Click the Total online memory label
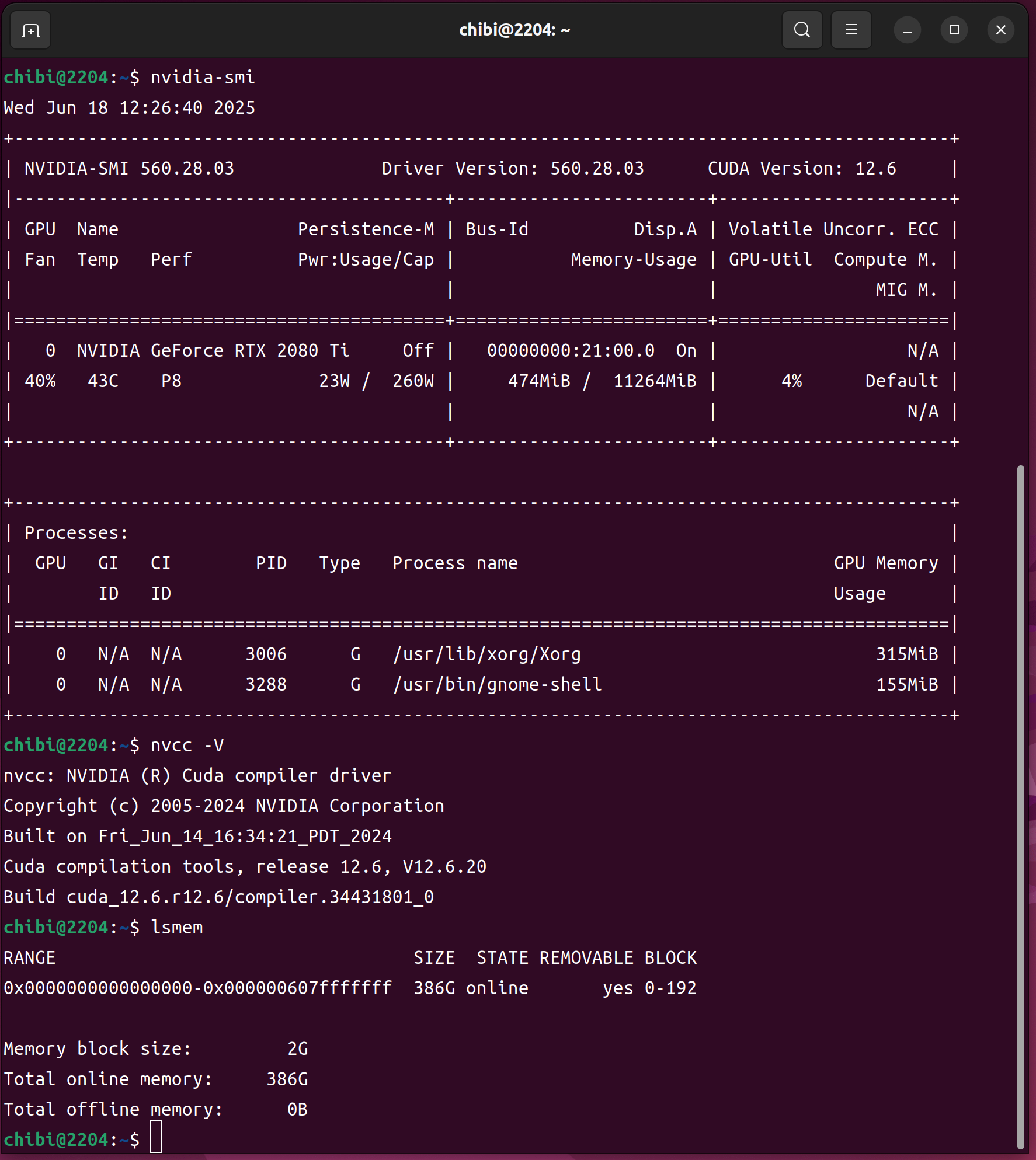This screenshot has width=1036, height=1160. point(107,1079)
